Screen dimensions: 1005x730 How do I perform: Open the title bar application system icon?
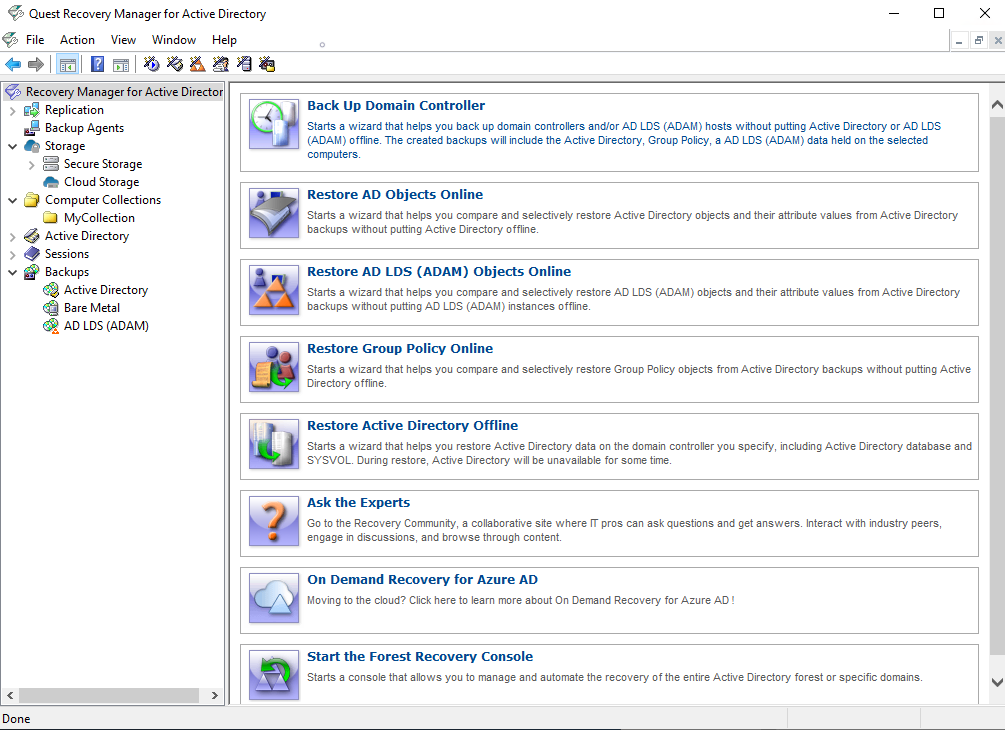coord(15,13)
